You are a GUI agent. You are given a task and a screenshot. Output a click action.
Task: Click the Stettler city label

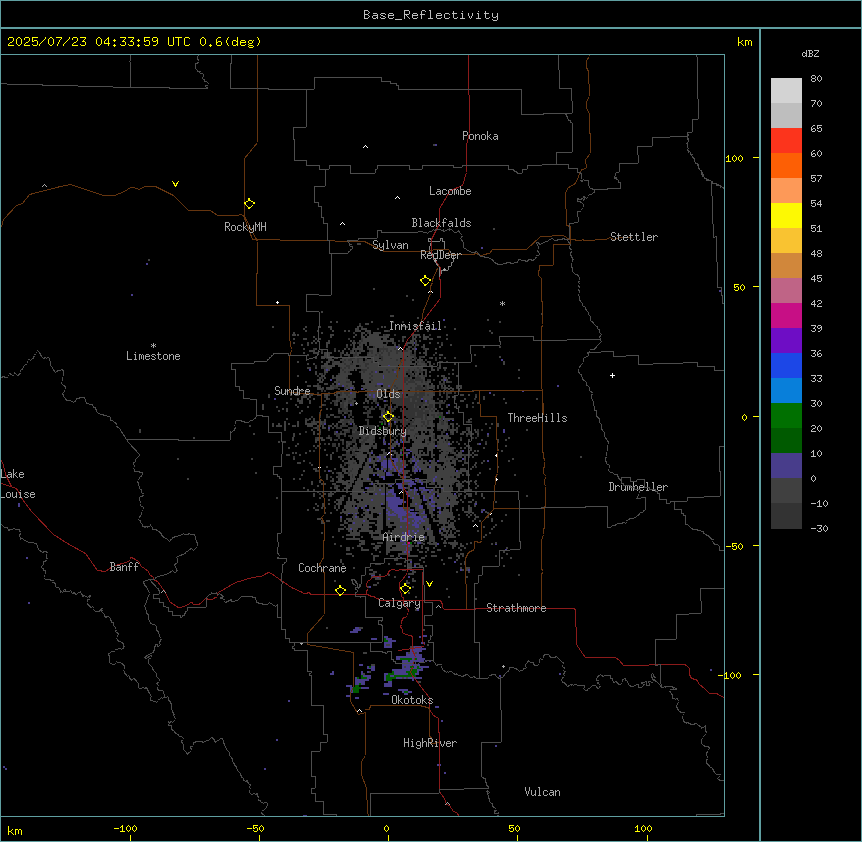634,237
